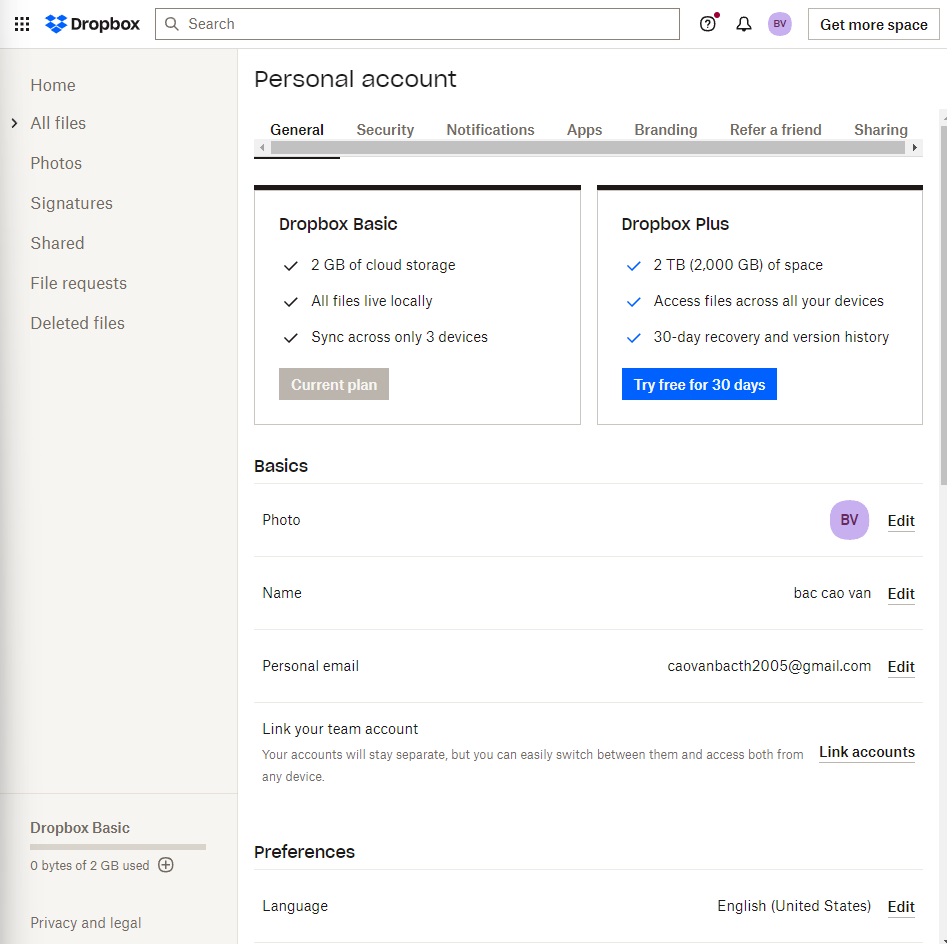
Task: Switch to the Refer a friend tab
Action: click(x=775, y=130)
